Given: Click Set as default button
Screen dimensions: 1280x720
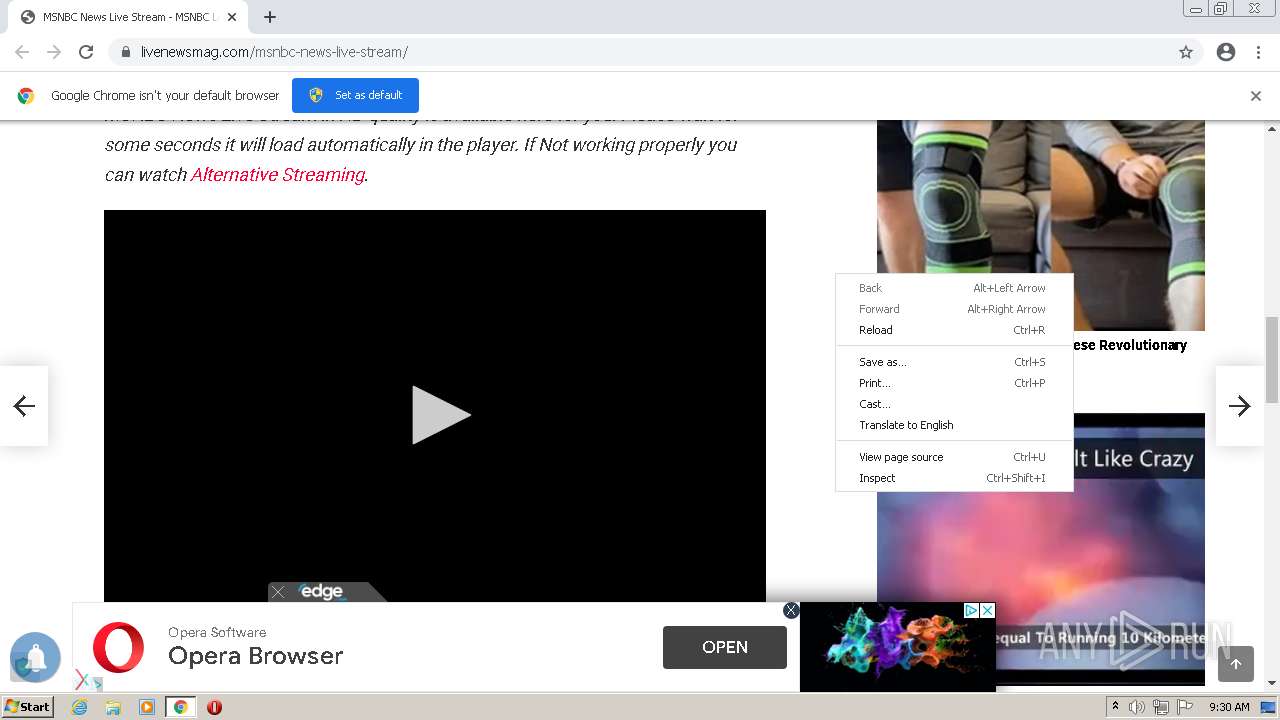Looking at the screenshot, I should 355,95.
